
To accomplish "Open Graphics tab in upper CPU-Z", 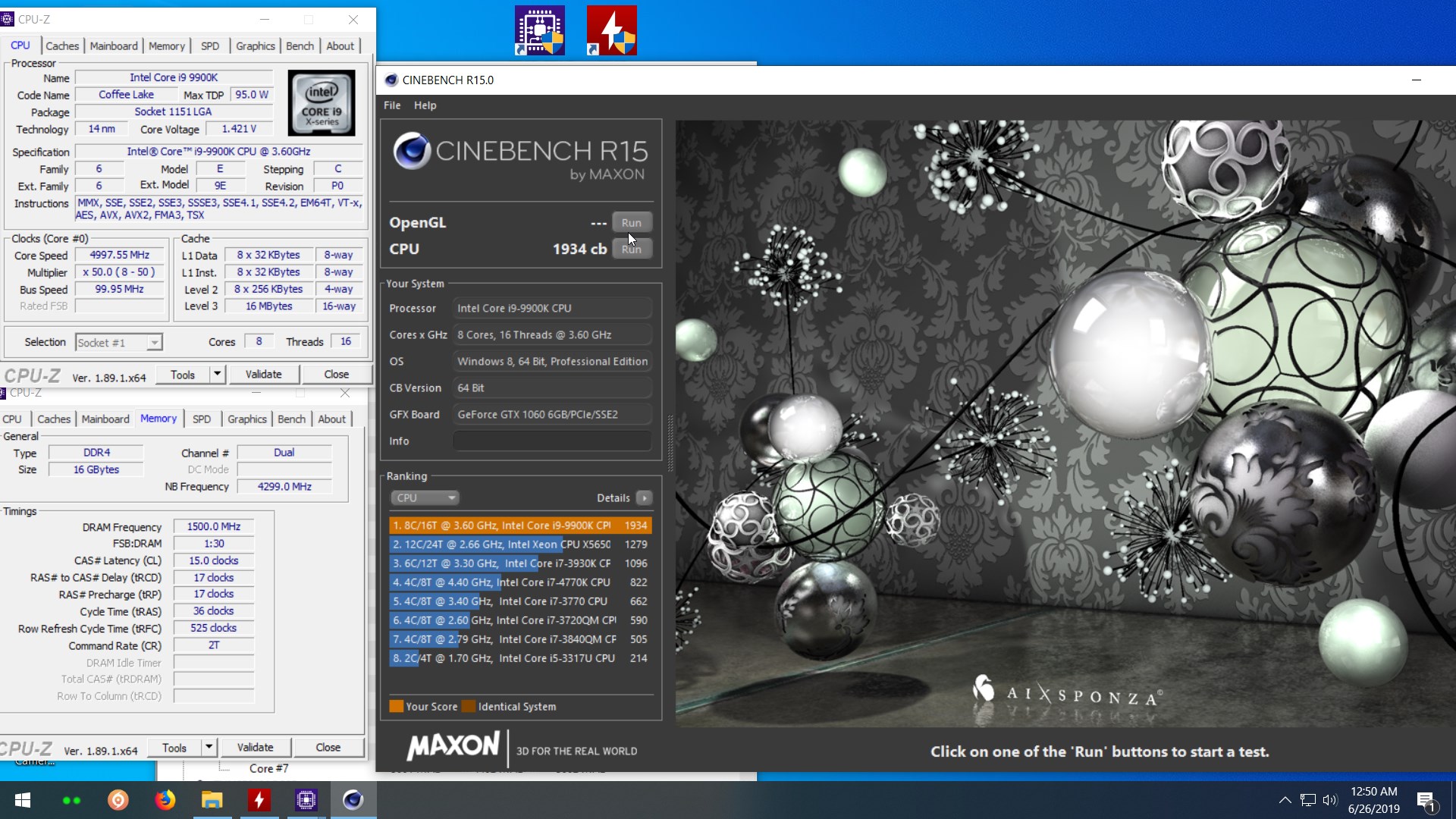I will pyautogui.click(x=256, y=45).
